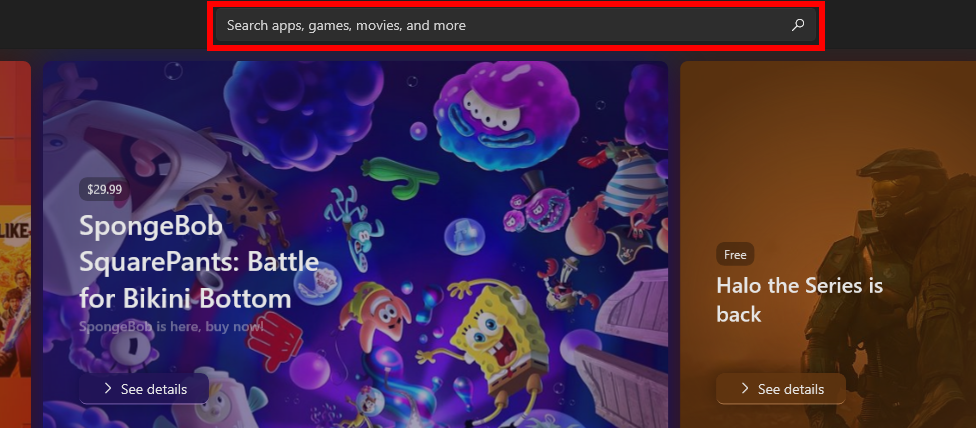
Task: Open the Halo the Series is back title
Action: (x=799, y=299)
